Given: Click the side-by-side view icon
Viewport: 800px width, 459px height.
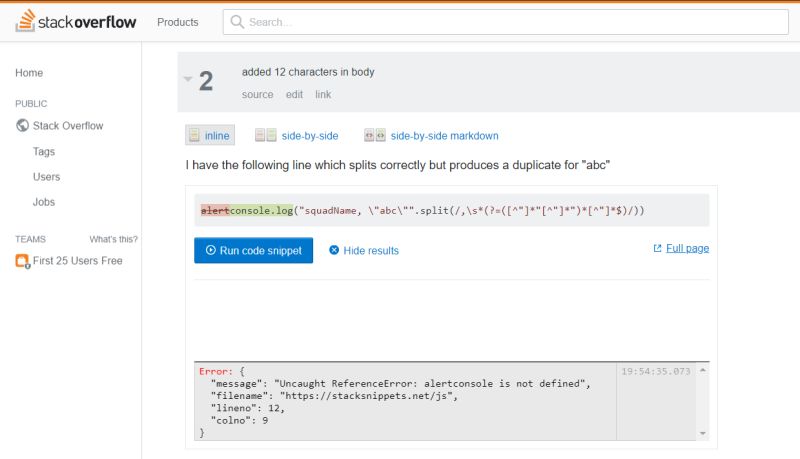Looking at the screenshot, I should 265,135.
